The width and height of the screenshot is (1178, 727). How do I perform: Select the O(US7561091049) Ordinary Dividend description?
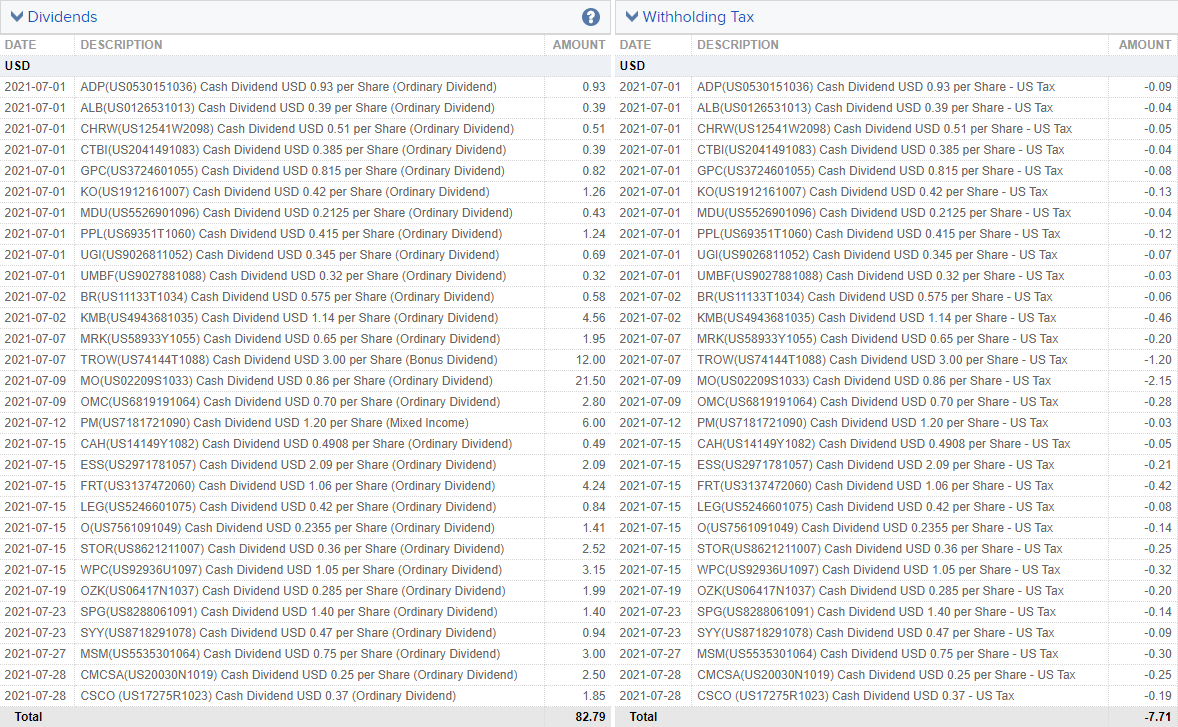click(x=288, y=529)
